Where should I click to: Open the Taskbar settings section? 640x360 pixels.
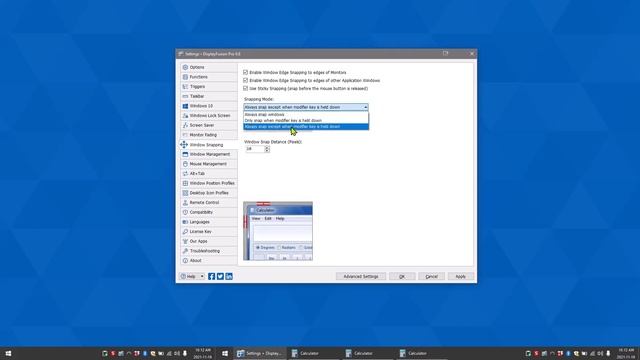point(208,96)
